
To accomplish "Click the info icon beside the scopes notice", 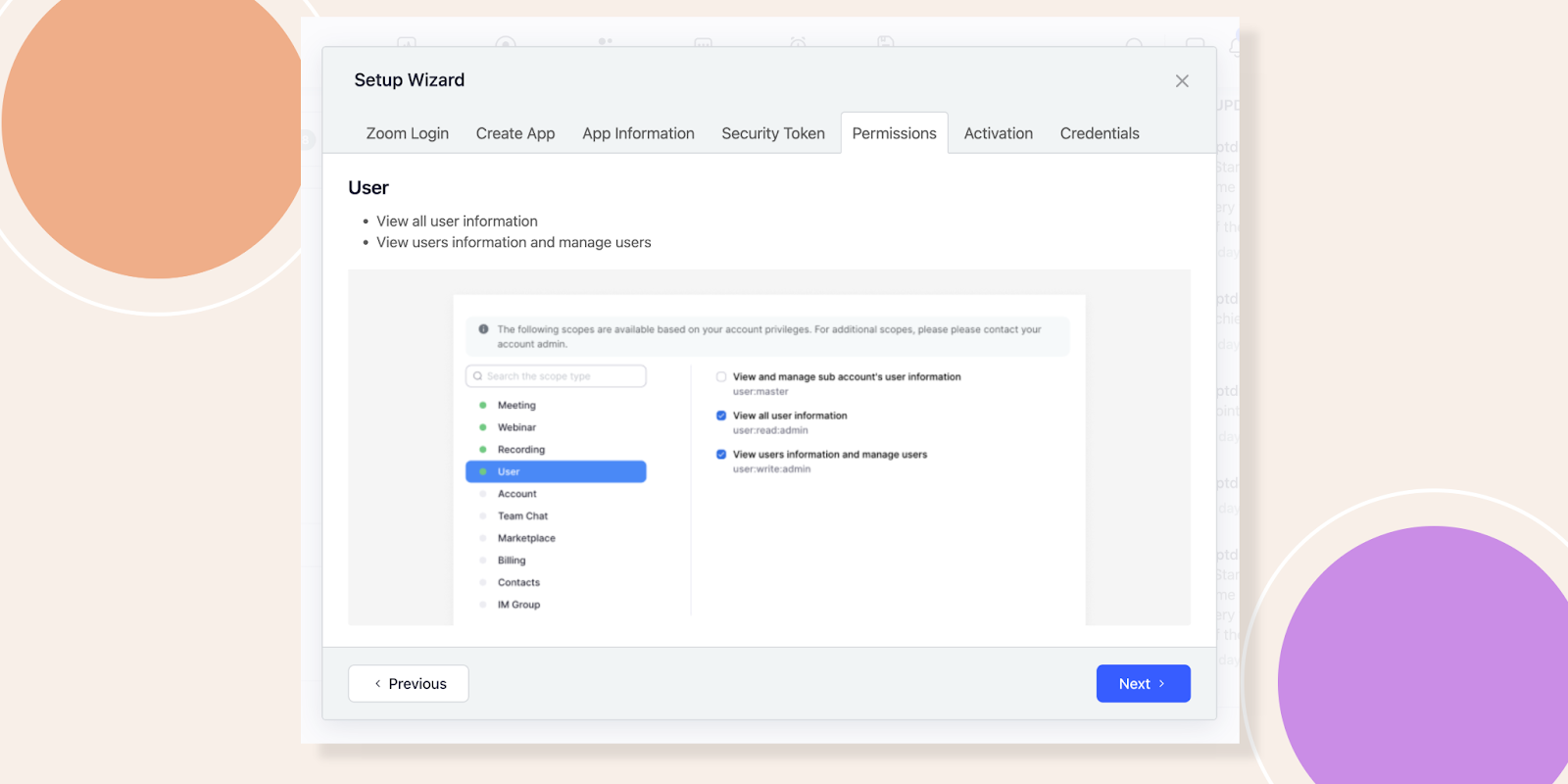I will 483,329.
